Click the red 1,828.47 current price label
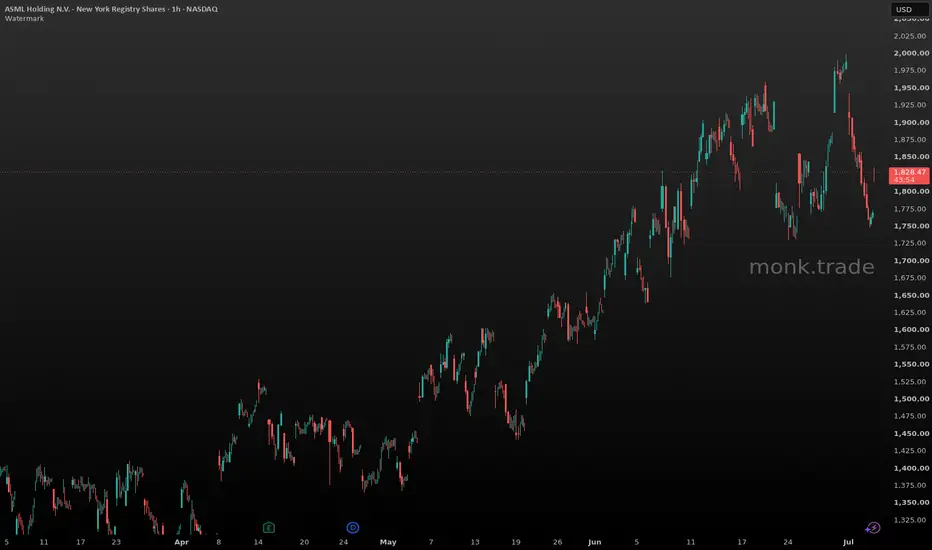The width and height of the screenshot is (932, 550). (x=909, y=175)
